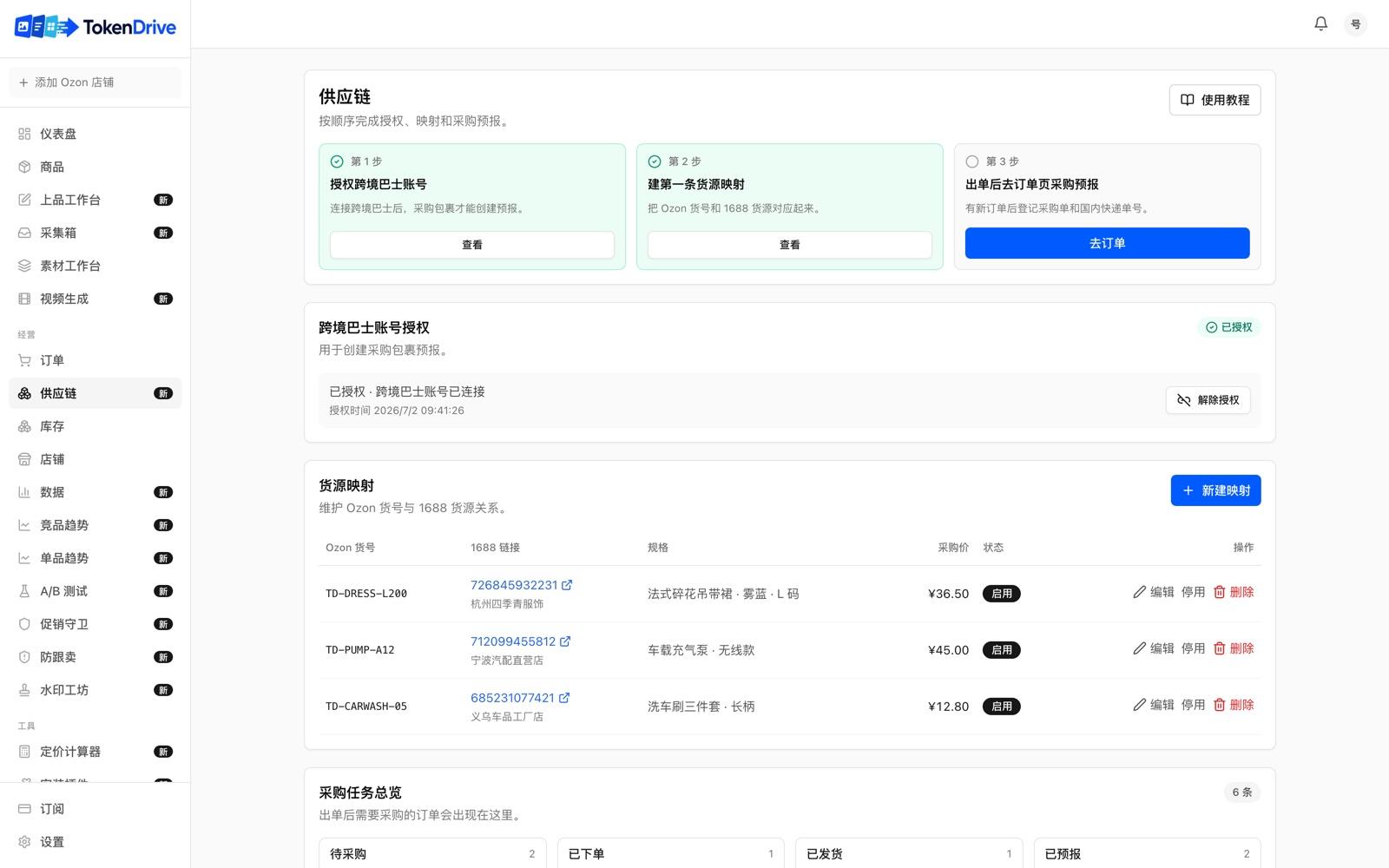Open 促销守卫 in sidebar
This screenshot has width=1389, height=868.
[x=95, y=624]
